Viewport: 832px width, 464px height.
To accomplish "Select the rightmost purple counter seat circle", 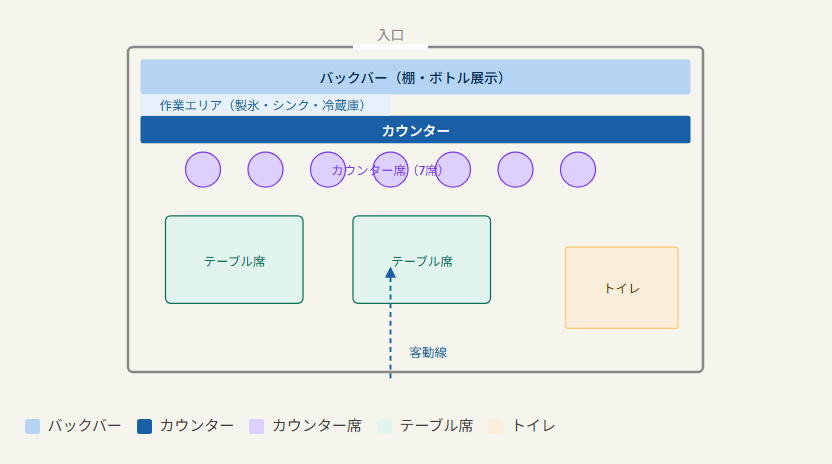I will [578, 169].
